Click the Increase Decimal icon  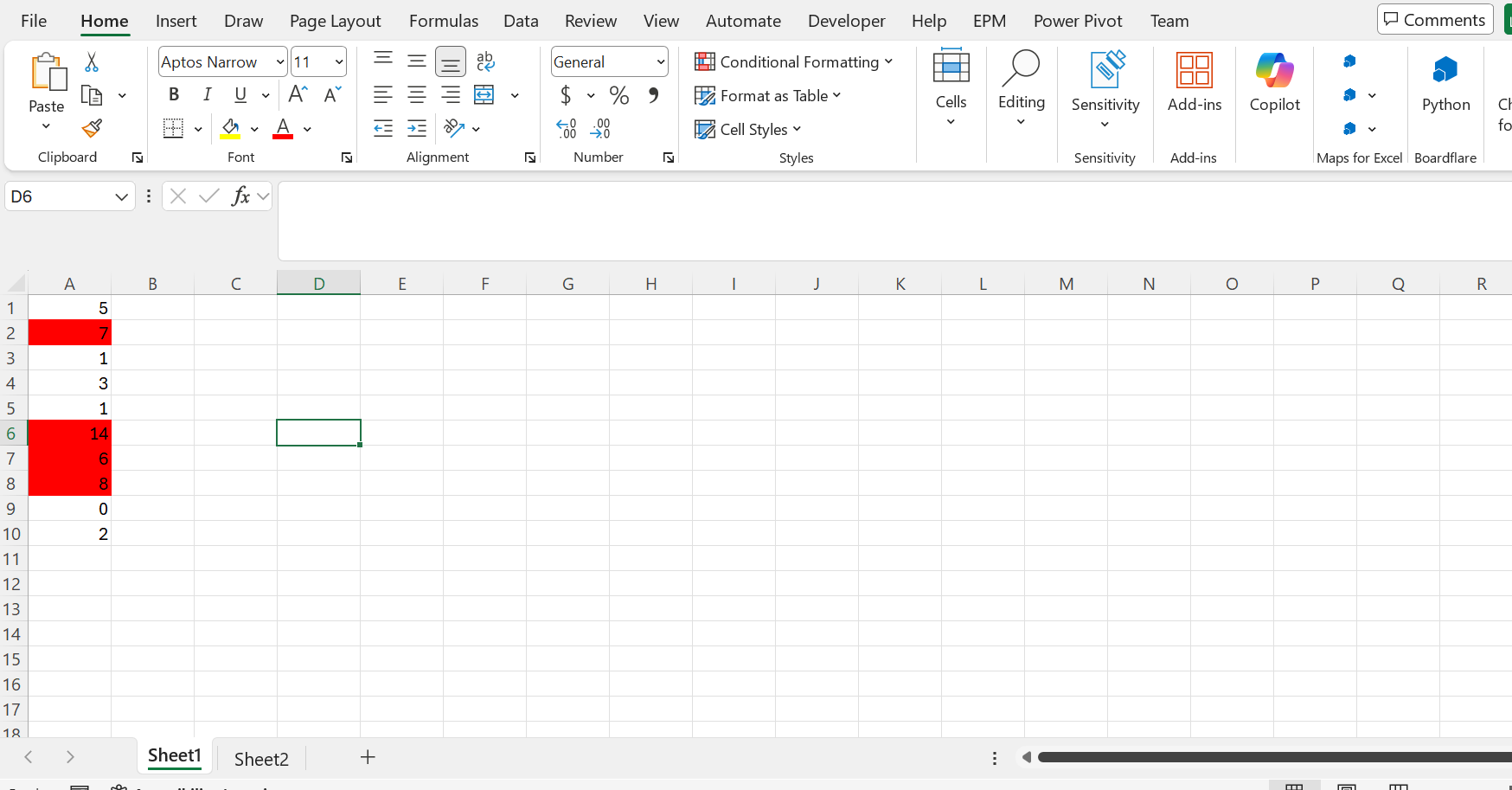(x=567, y=129)
